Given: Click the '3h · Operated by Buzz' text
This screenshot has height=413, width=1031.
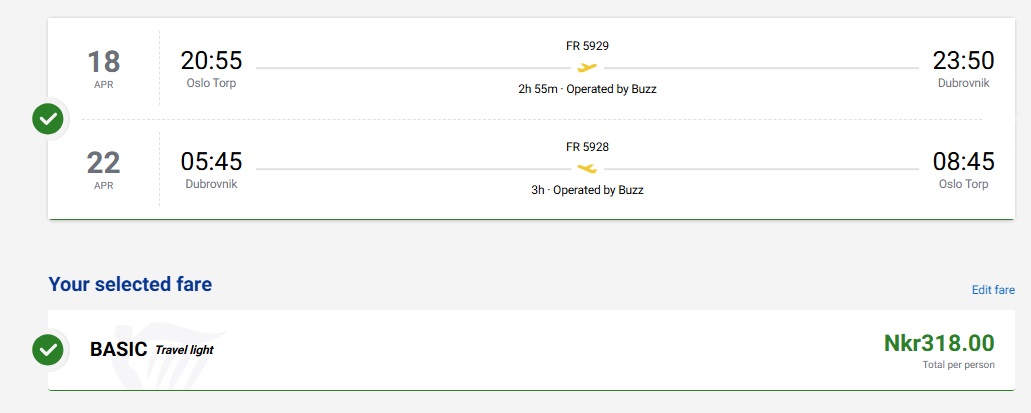Looking at the screenshot, I should click(587, 190).
